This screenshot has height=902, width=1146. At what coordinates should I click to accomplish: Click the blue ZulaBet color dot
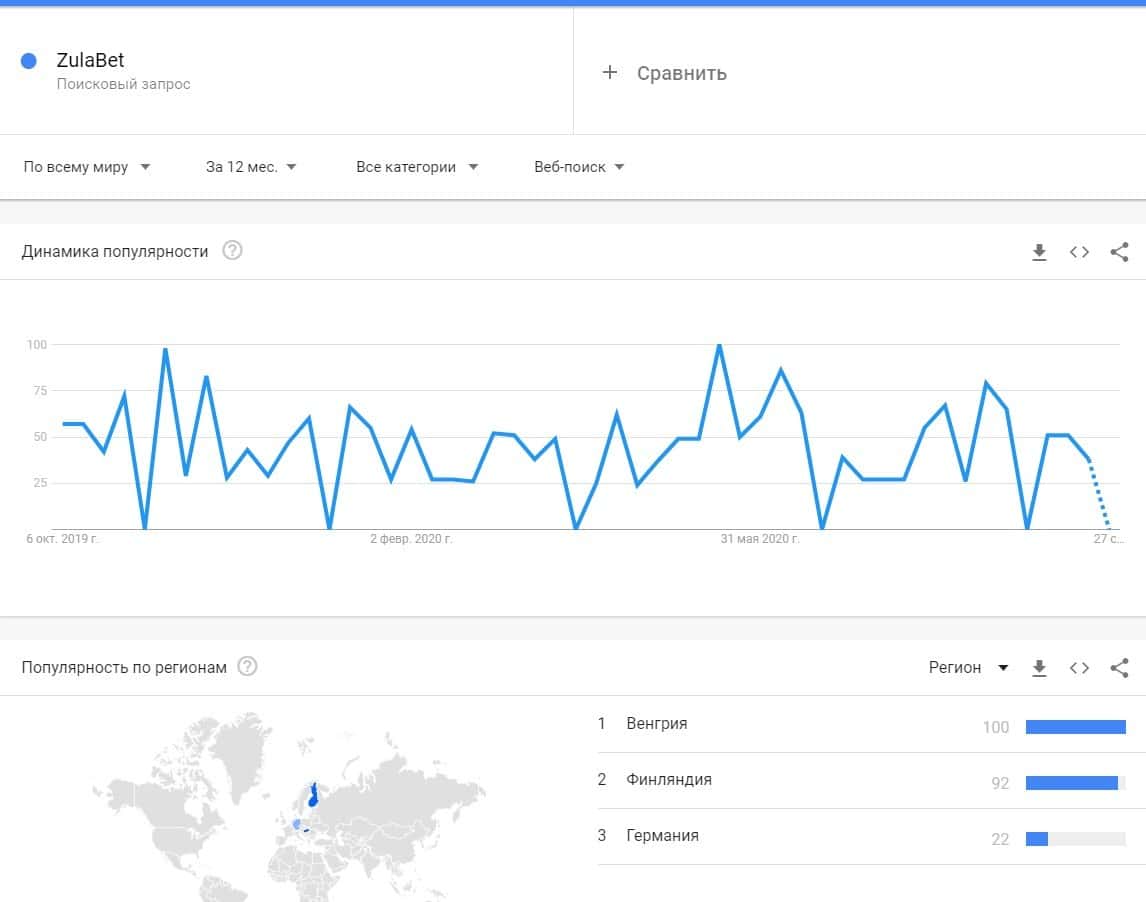tap(29, 61)
